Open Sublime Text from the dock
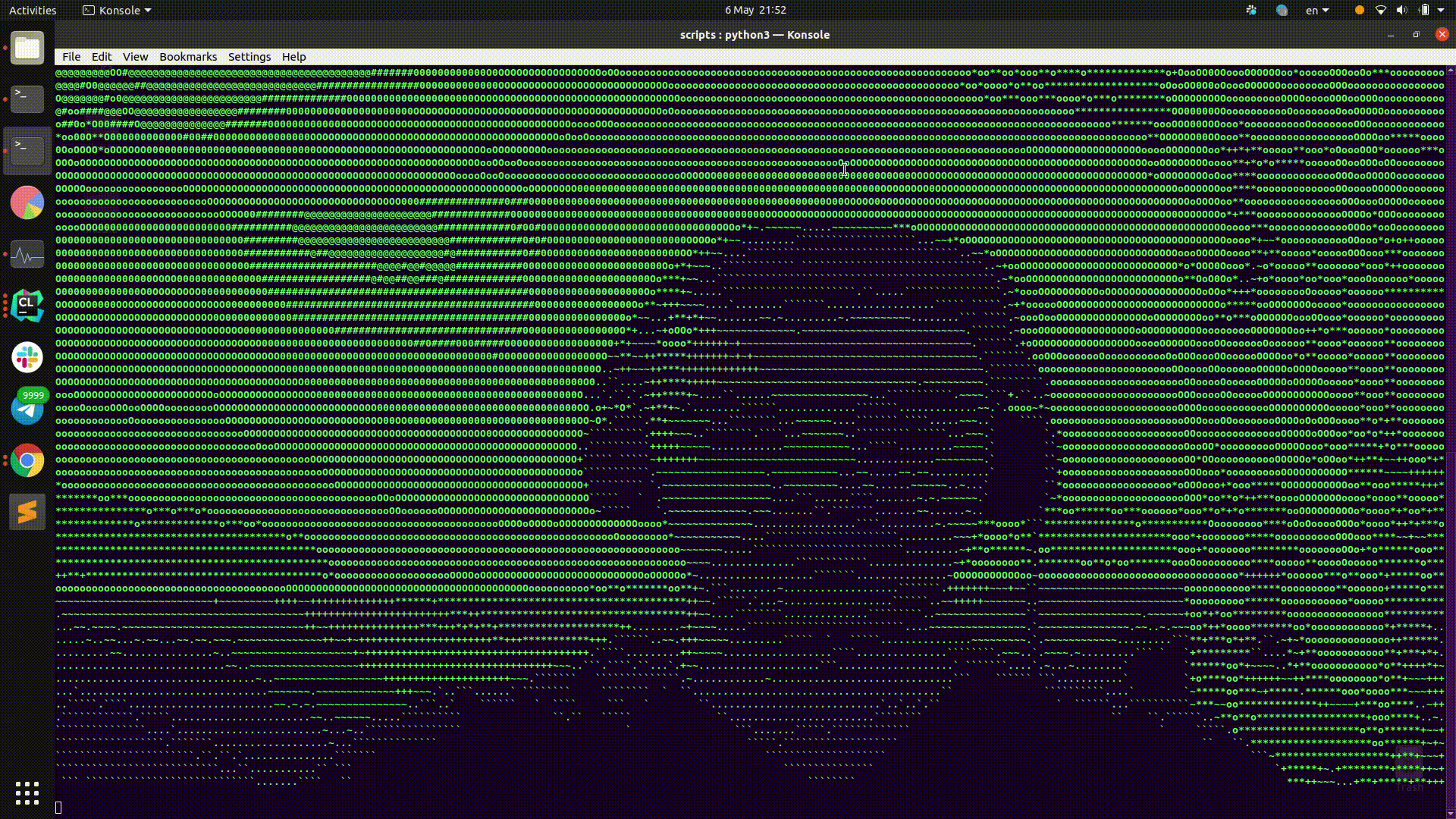 point(27,512)
